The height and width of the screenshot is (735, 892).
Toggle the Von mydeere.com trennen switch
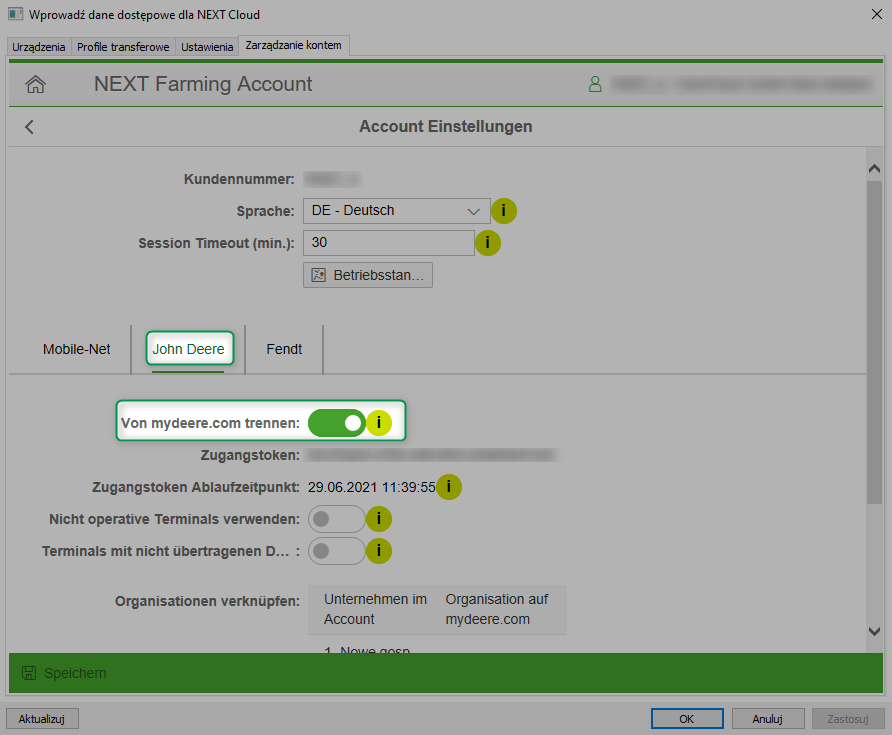point(337,423)
